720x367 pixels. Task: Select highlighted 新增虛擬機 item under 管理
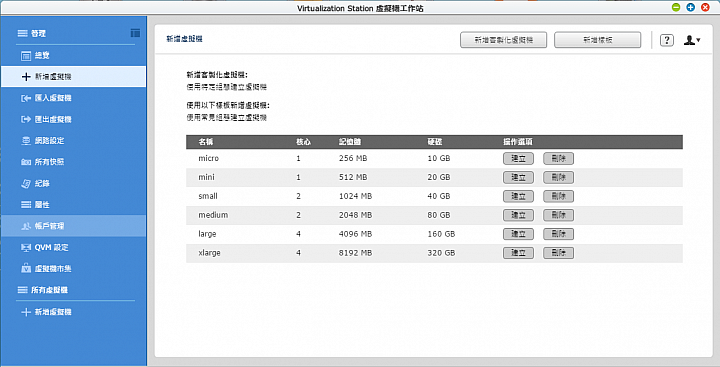coord(73,77)
